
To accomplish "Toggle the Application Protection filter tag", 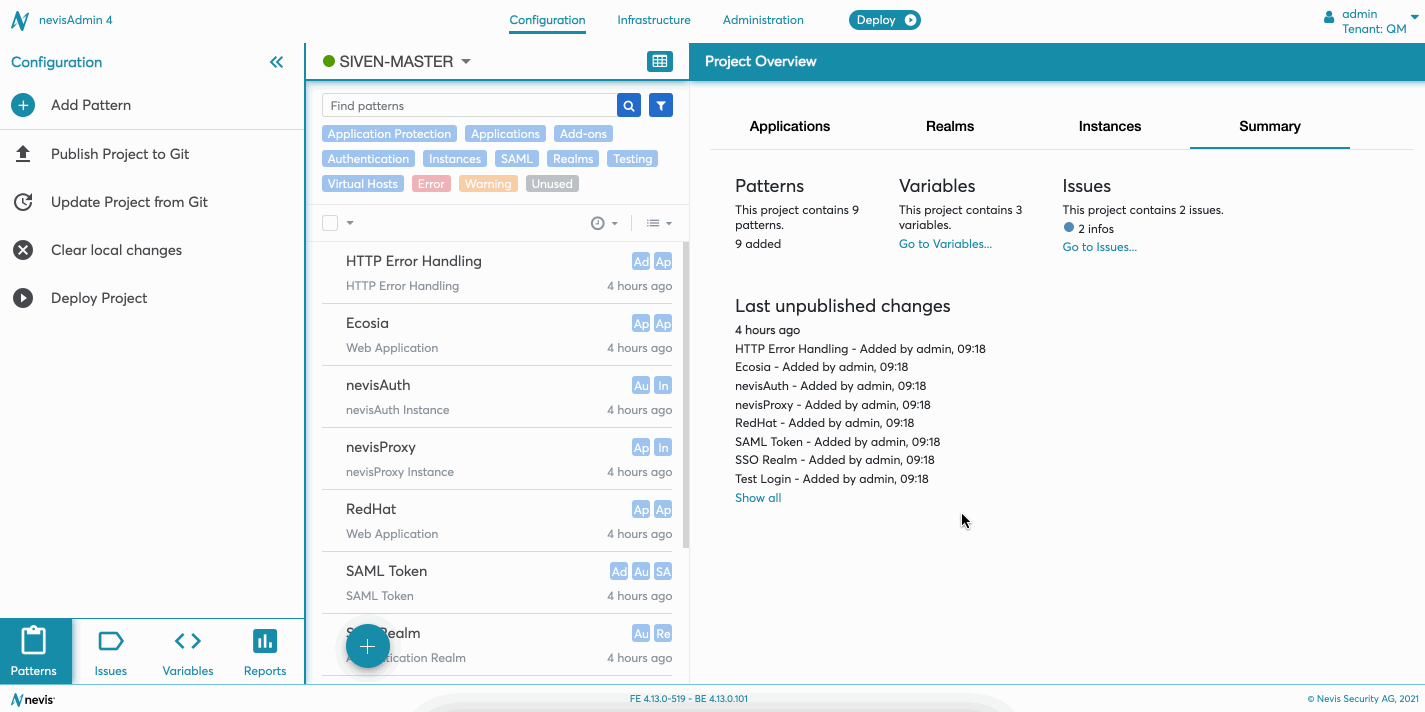I will tap(389, 134).
